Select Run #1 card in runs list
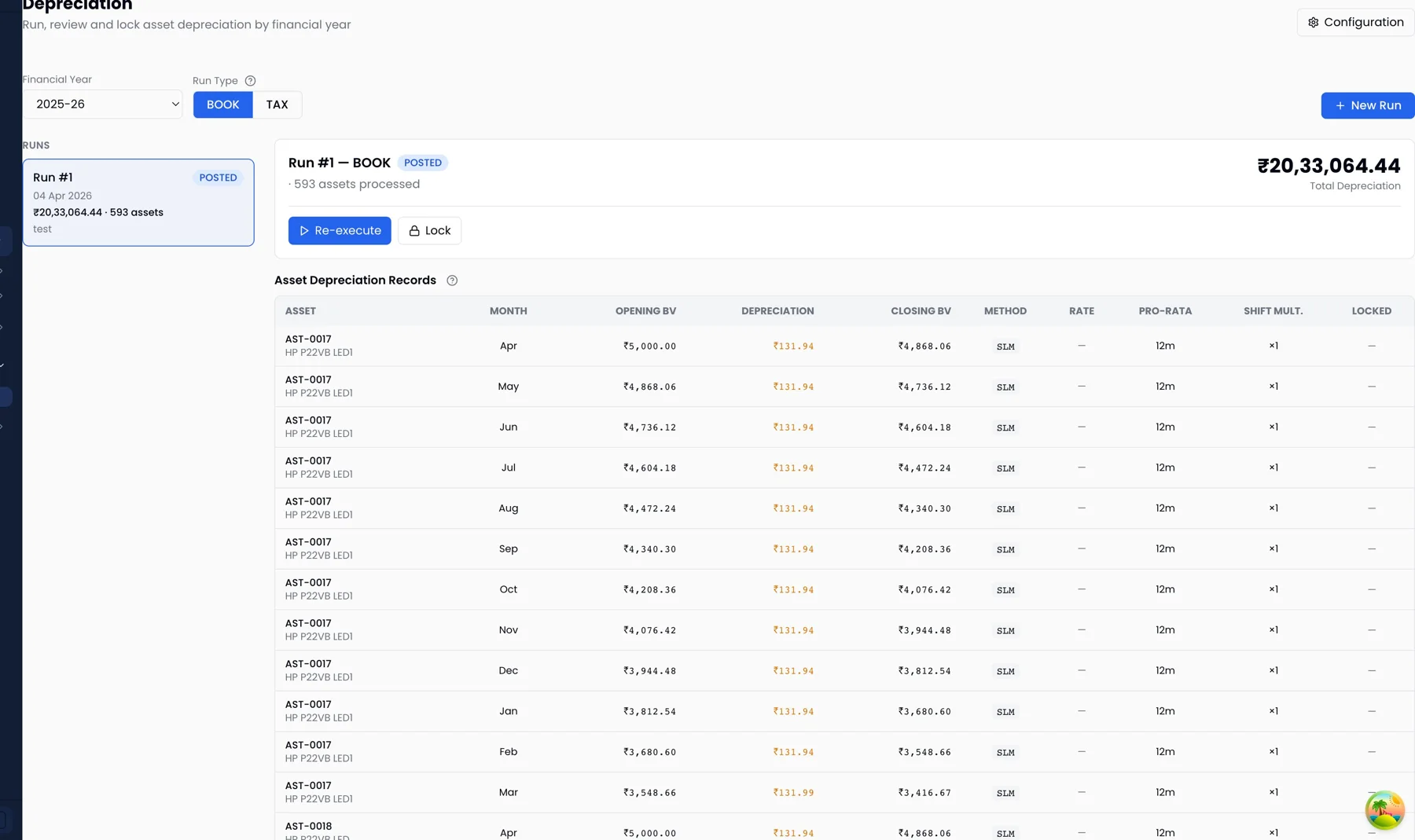The image size is (1415, 840). click(x=138, y=203)
